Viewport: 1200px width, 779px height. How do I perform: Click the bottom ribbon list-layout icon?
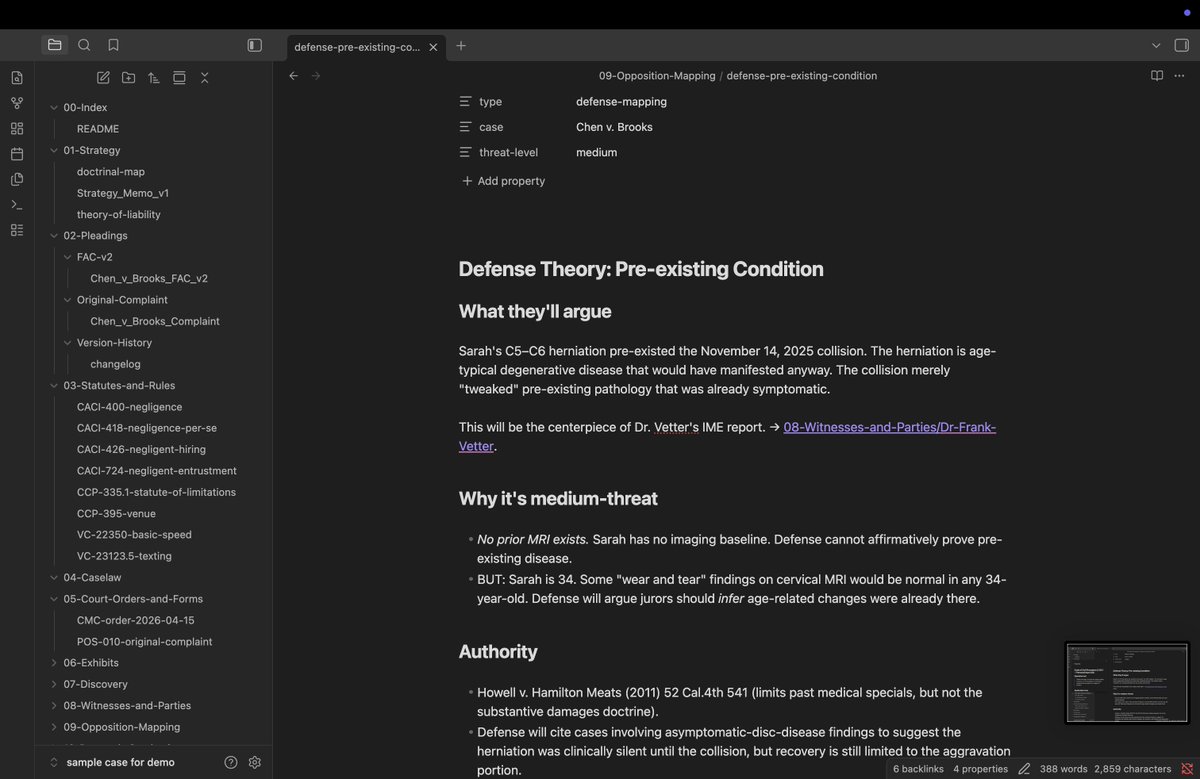(16, 230)
